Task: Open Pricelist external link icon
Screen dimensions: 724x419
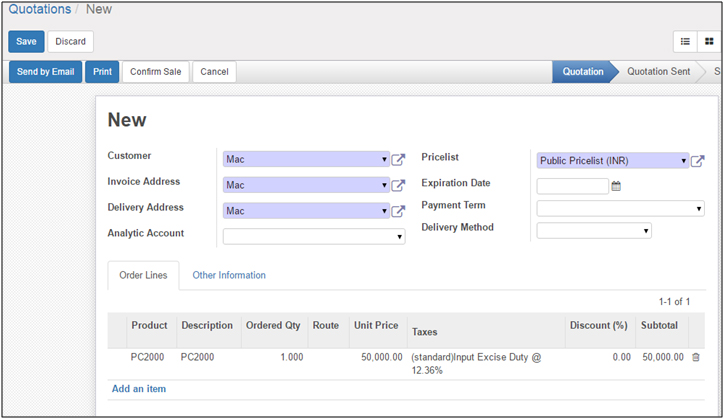Action: pos(698,161)
